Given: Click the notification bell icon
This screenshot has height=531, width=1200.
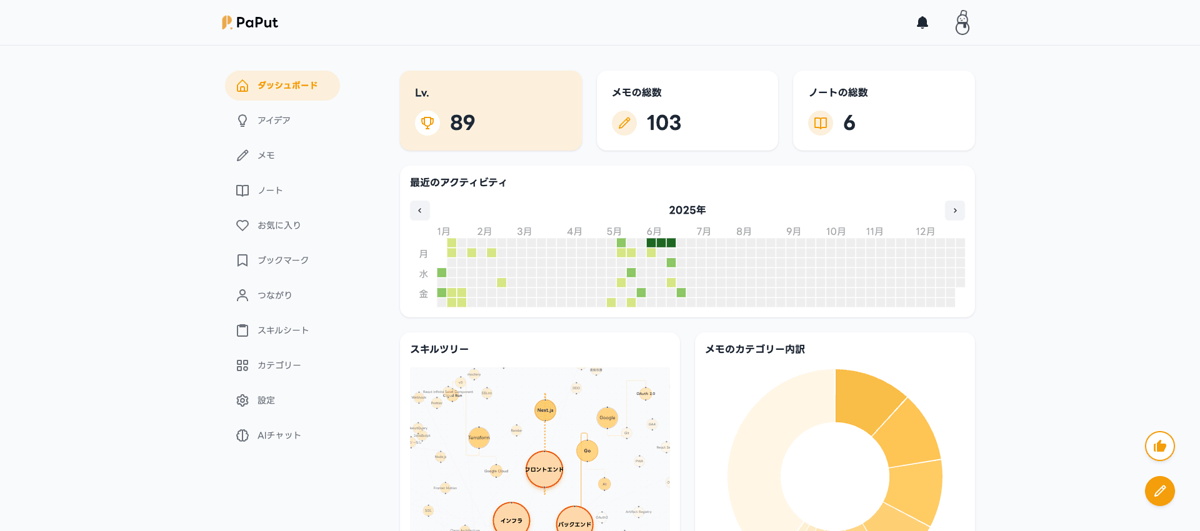Looking at the screenshot, I should tap(922, 22).
